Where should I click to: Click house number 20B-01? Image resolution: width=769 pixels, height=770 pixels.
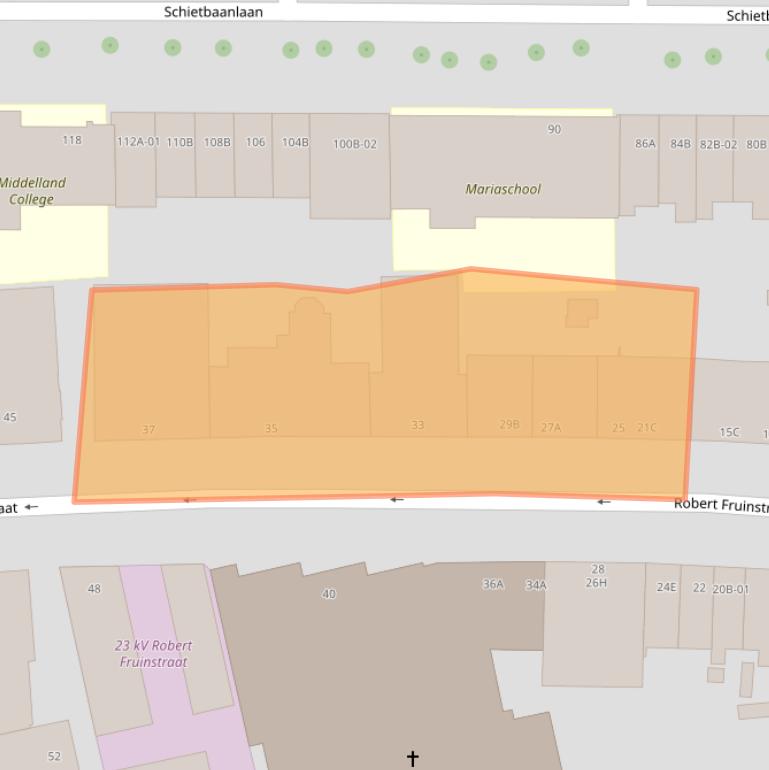pos(731,589)
